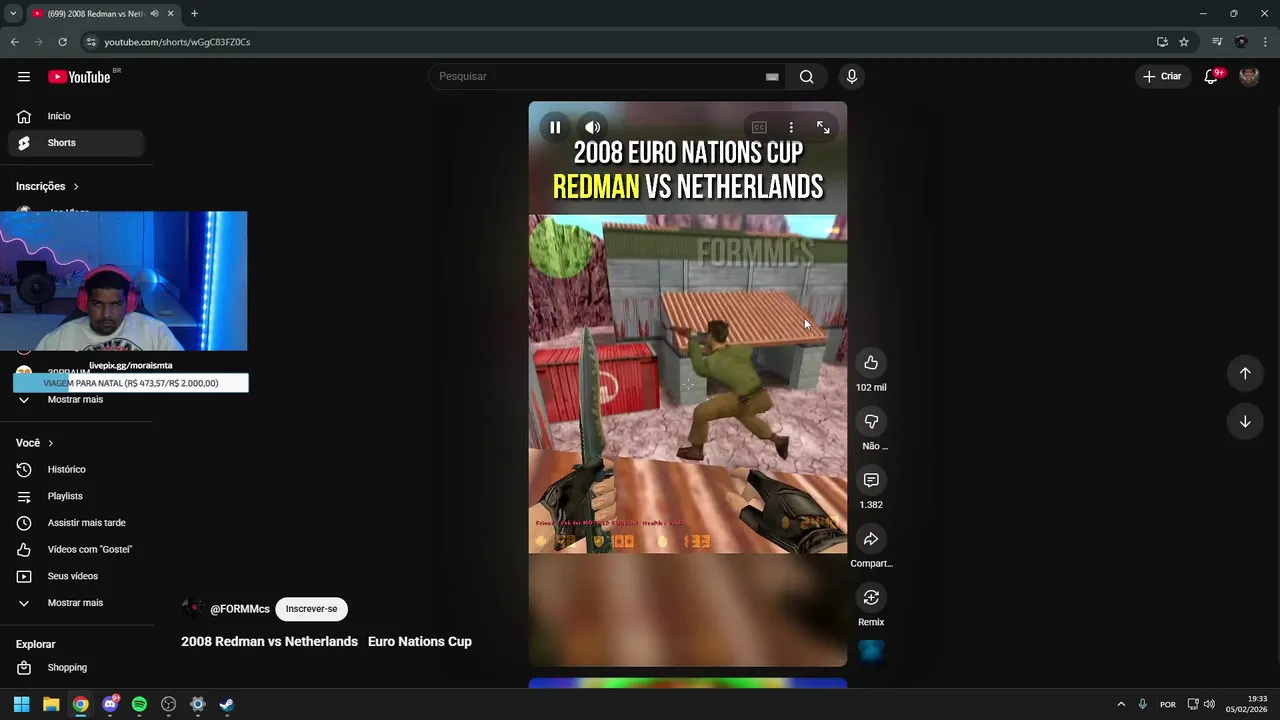Click the Criar button
The image size is (1280, 720).
1162,77
